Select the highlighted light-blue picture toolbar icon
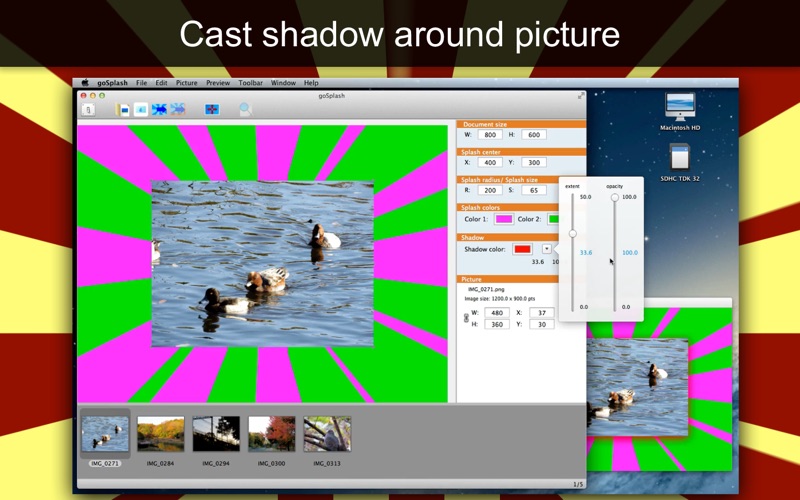The height and width of the screenshot is (500, 800). [141, 110]
